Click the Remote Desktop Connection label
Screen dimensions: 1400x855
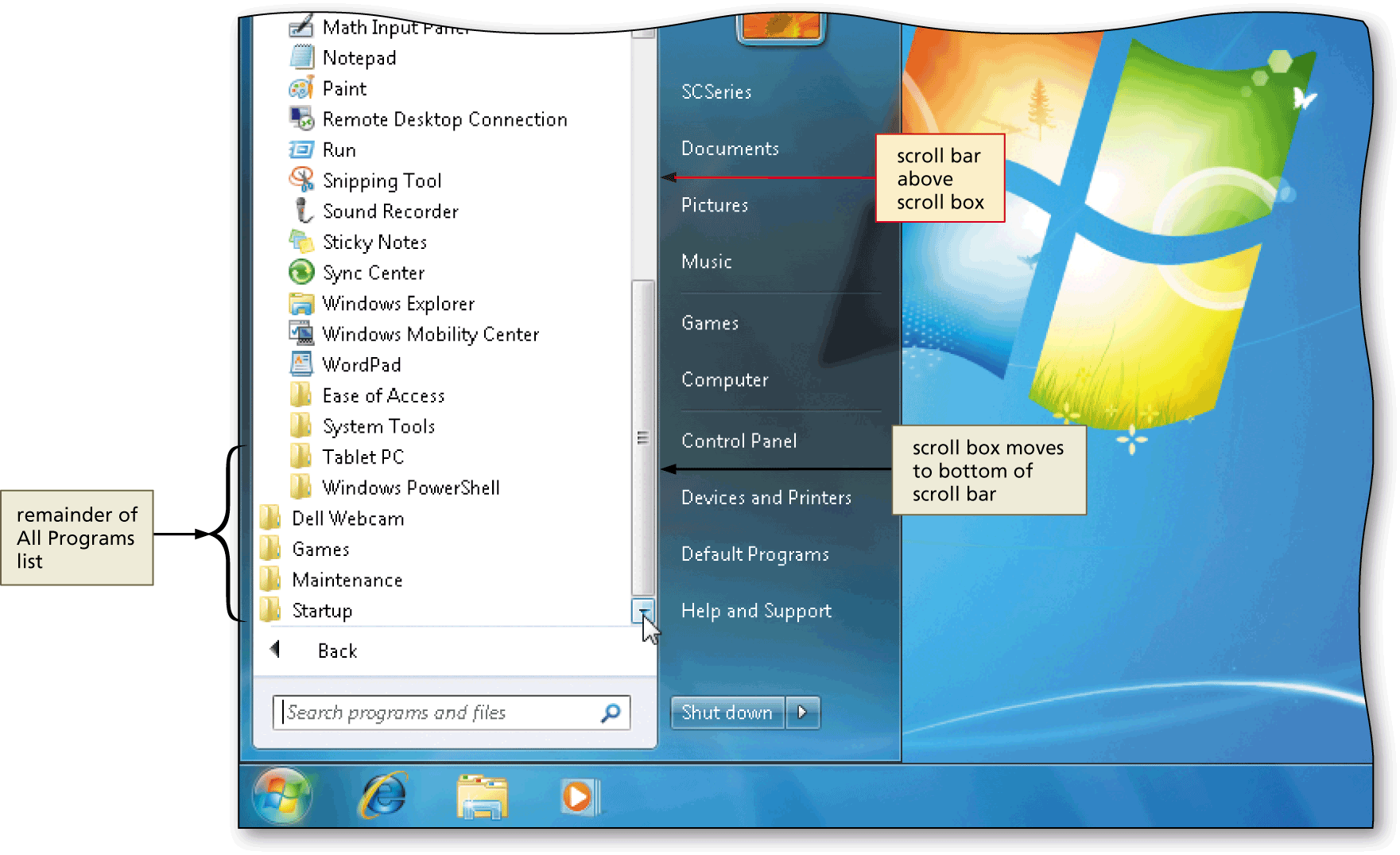pos(444,119)
